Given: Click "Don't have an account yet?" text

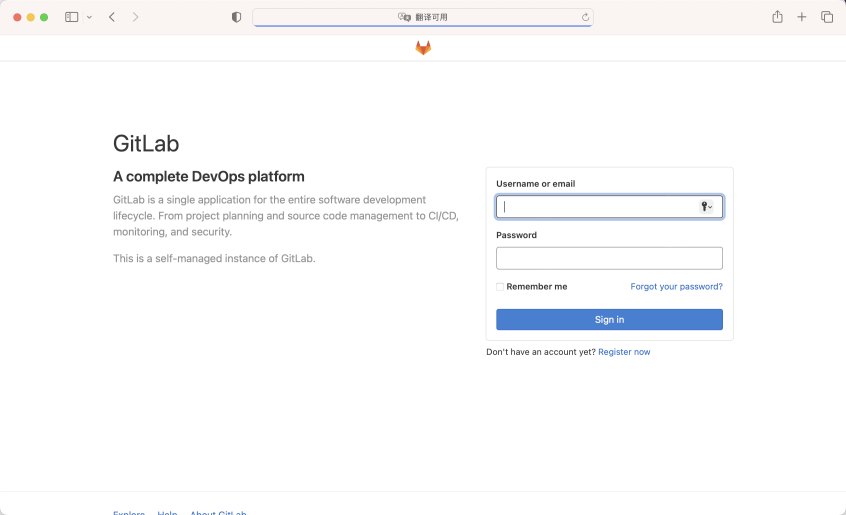Looking at the screenshot, I should pos(541,352).
